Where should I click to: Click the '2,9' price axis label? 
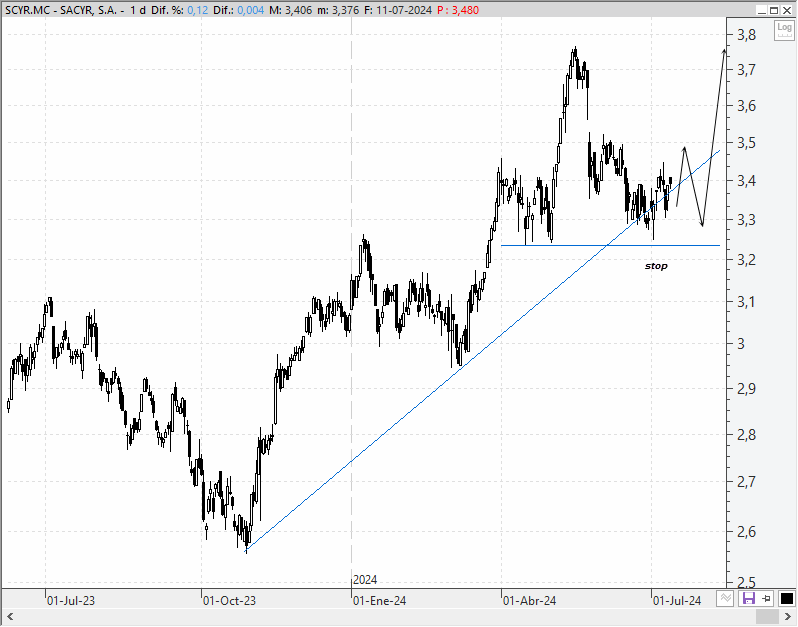pos(747,389)
